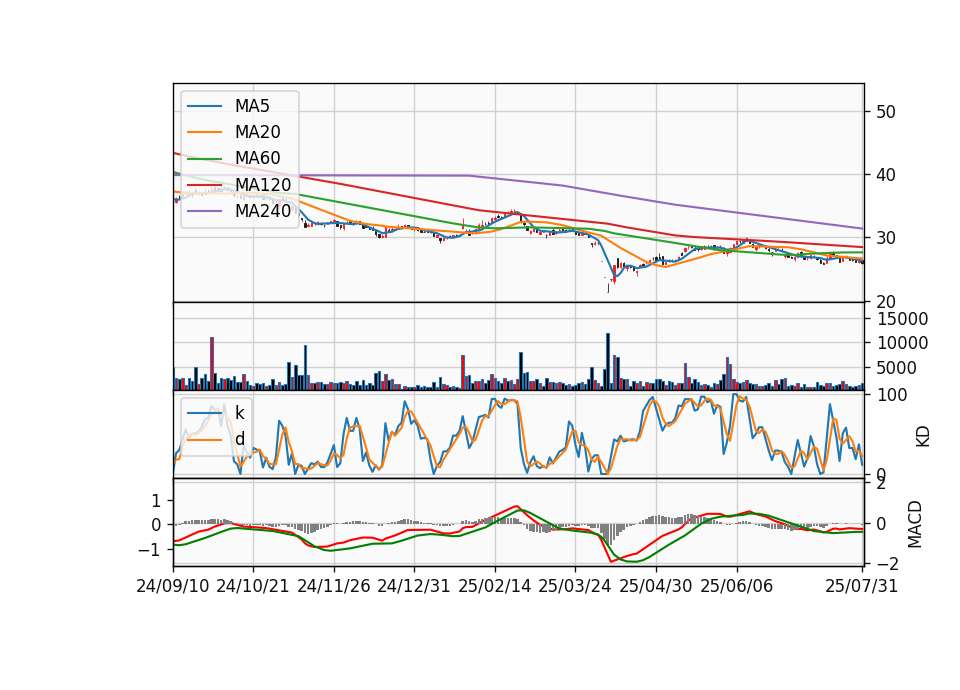The image size is (960, 690).
Task: Click the 25/02/14 date tick label
Action: tap(494, 586)
